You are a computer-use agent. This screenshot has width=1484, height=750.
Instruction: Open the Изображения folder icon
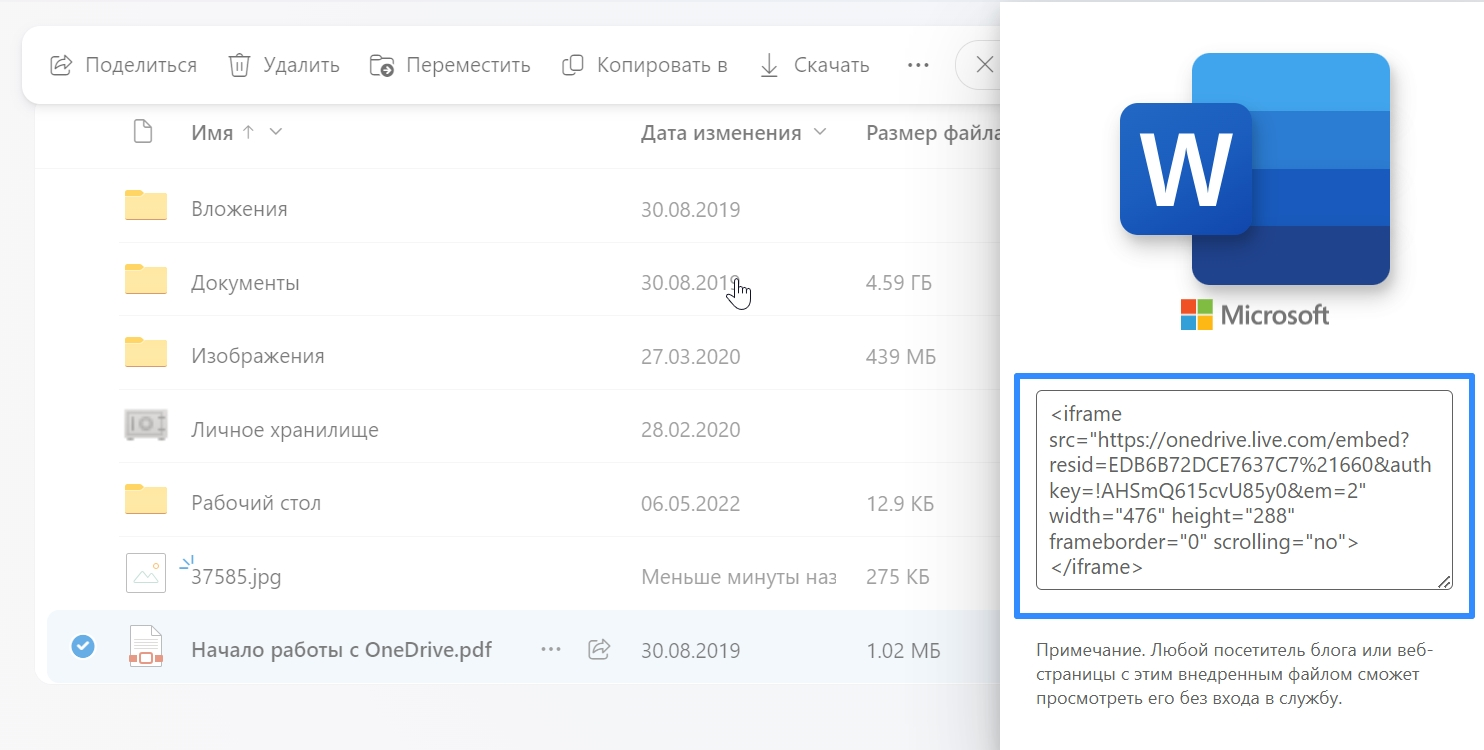point(146,353)
